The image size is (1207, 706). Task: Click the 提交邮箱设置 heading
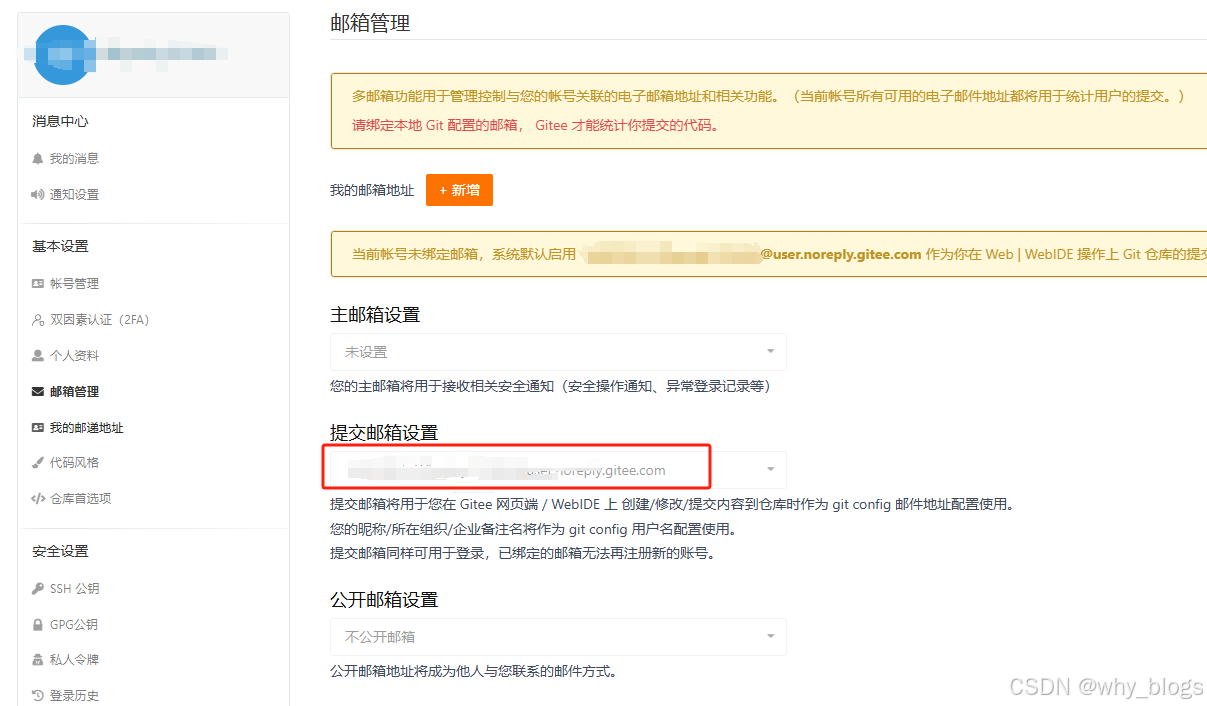pyautogui.click(x=384, y=432)
